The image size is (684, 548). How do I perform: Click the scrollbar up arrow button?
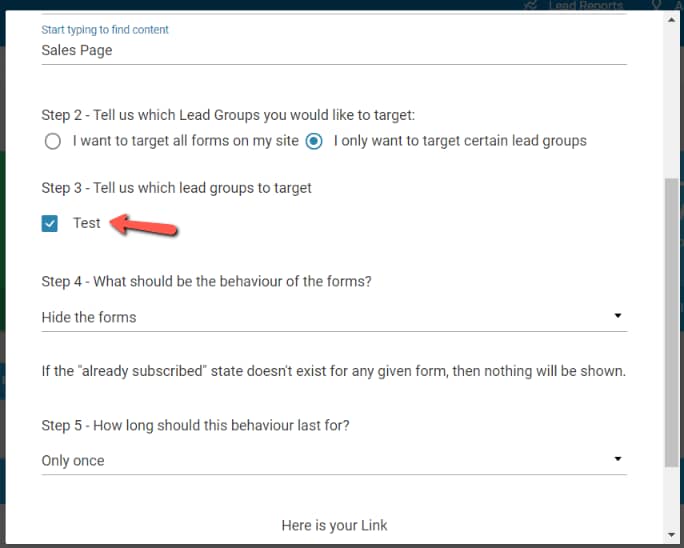point(671,20)
